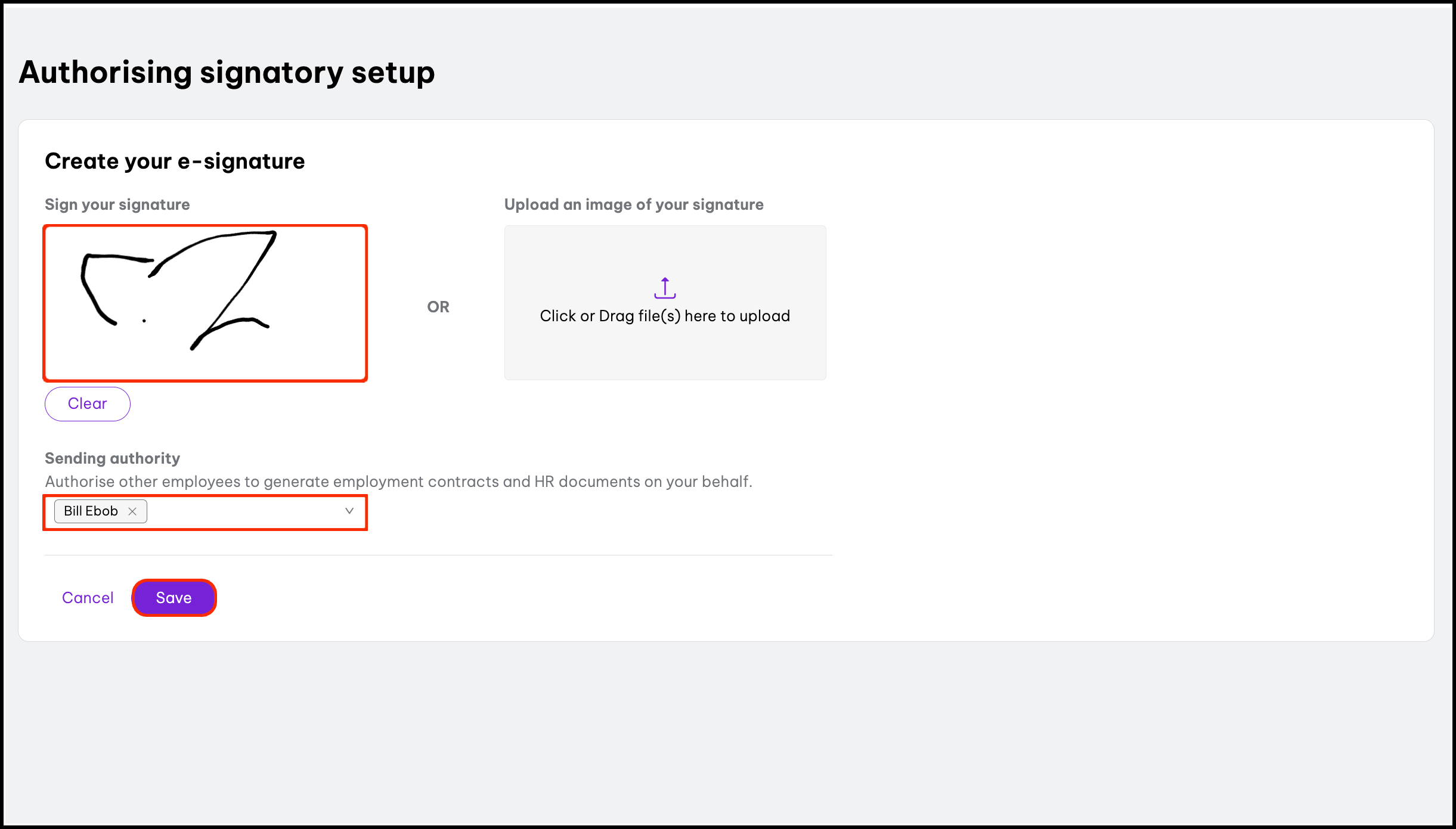Click the 'Sending authority' heading
This screenshot has height=829, width=1456.
click(x=112, y=458)
